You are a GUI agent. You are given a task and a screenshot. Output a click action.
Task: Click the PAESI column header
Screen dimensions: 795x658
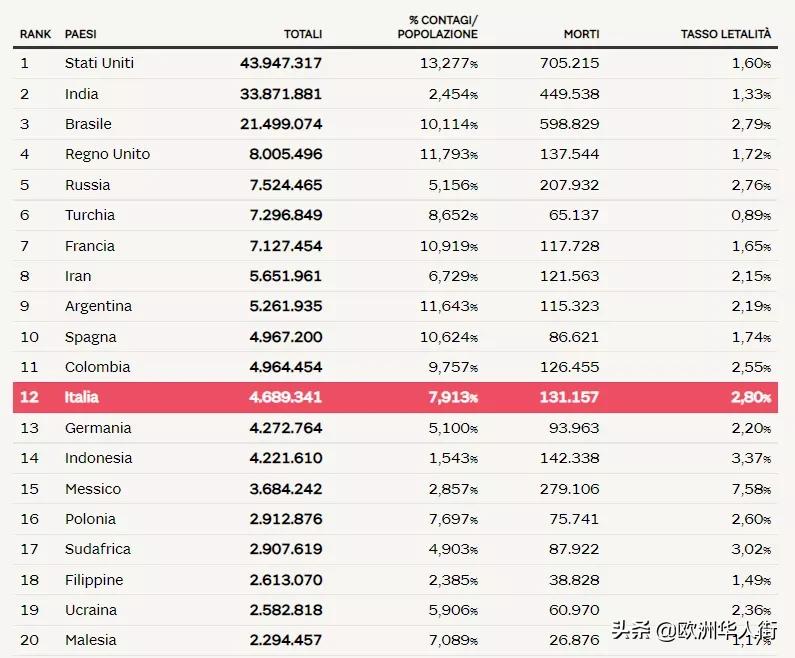tap(81, 34)
